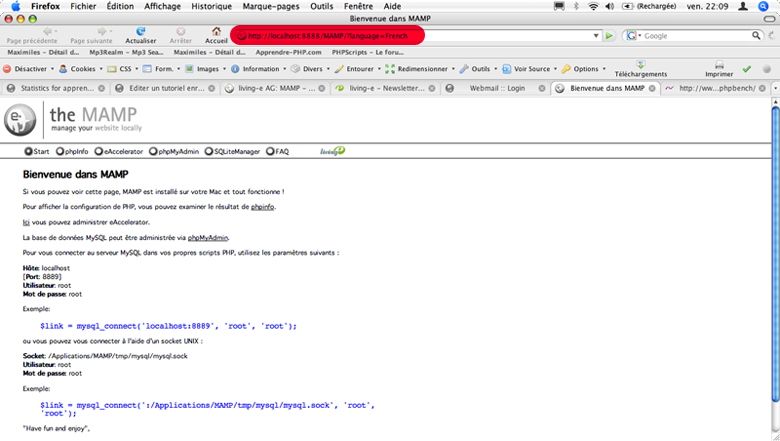Close the Webmail :: Login tab

(x=542, y=88)
